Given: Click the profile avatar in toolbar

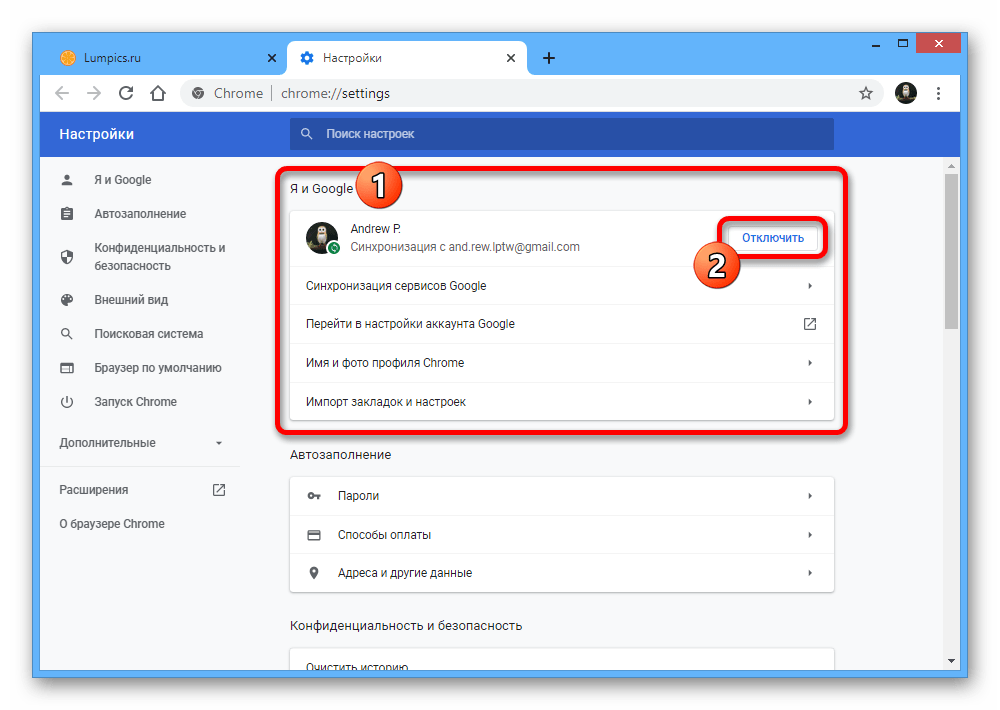Looking at the screenshot, I should (x=906, y=93).
